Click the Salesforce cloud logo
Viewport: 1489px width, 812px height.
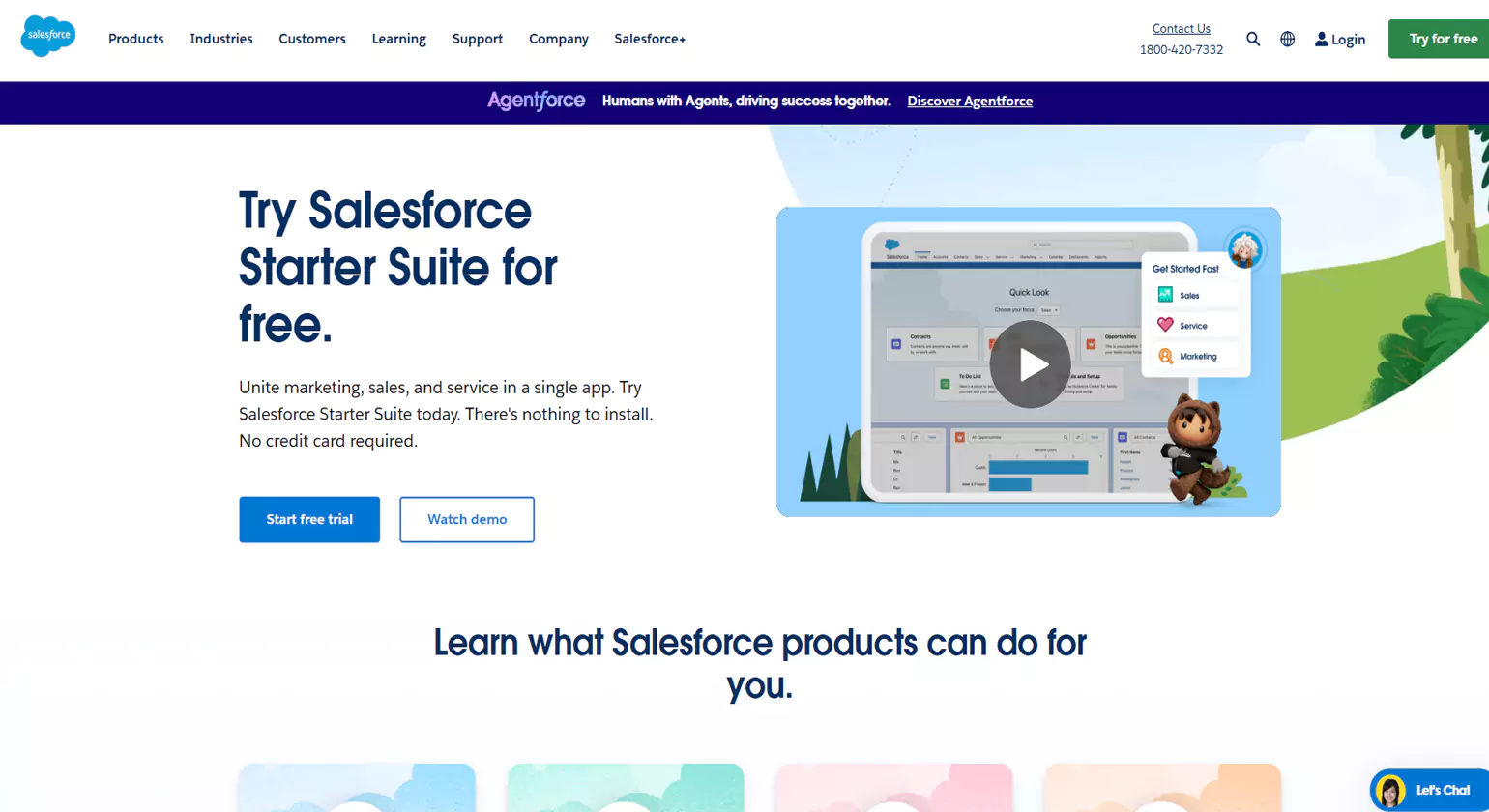pyautogui.click(x=47, y=36)
